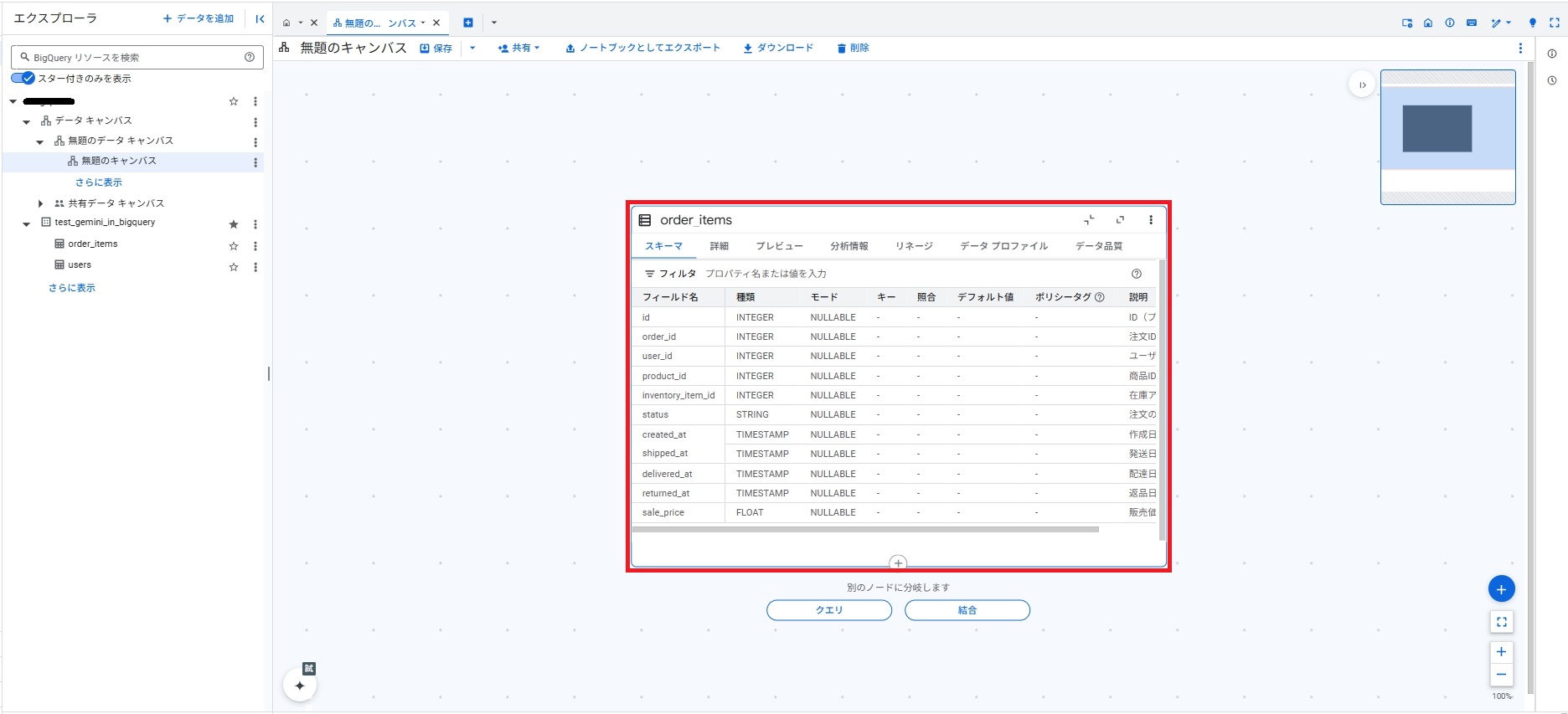The image size is (1568, 714).
Task: Open the share dropdown menu
Action: tap(519, 49)
